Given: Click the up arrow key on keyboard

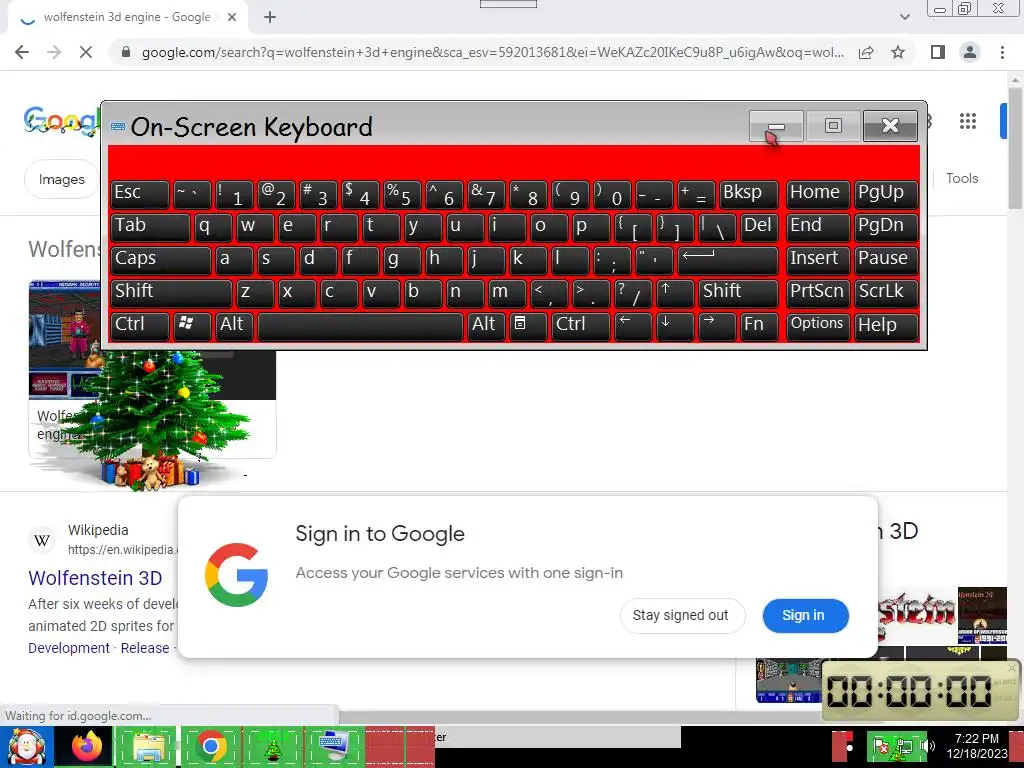Looking at the screenshot, I should [675, 292].
